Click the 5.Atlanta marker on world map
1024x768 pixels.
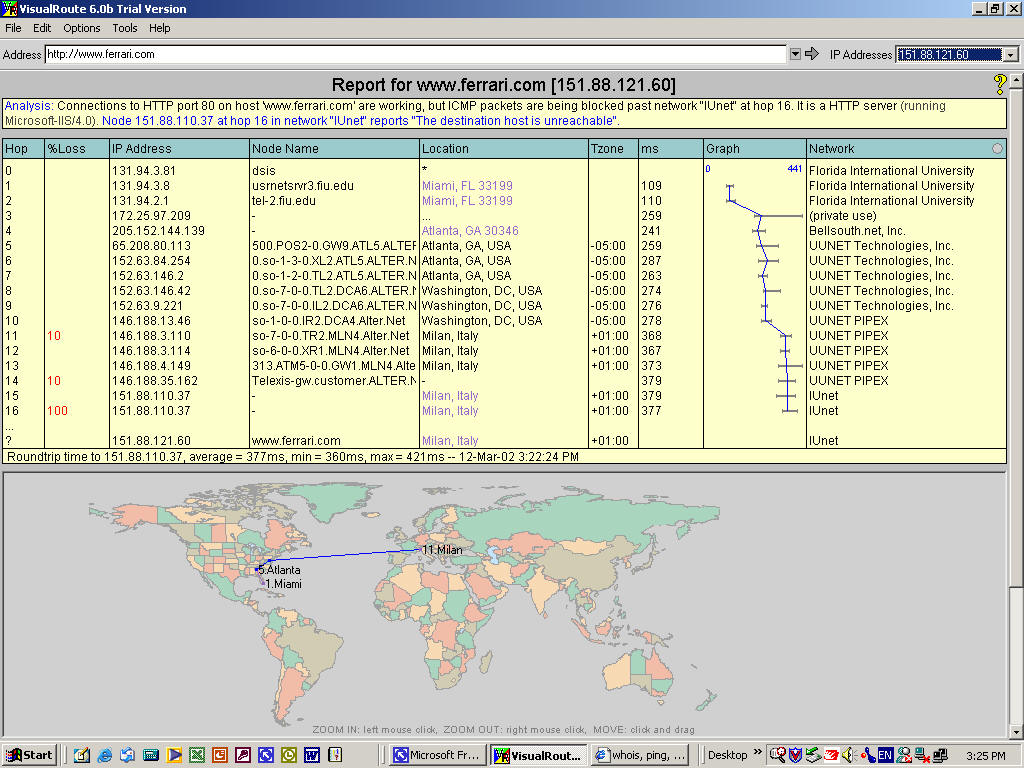tap(279, 570)
